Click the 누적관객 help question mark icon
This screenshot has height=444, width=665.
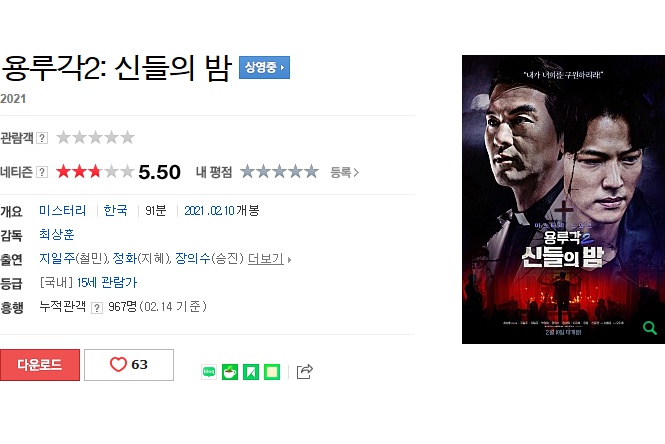tap(97, 307)
